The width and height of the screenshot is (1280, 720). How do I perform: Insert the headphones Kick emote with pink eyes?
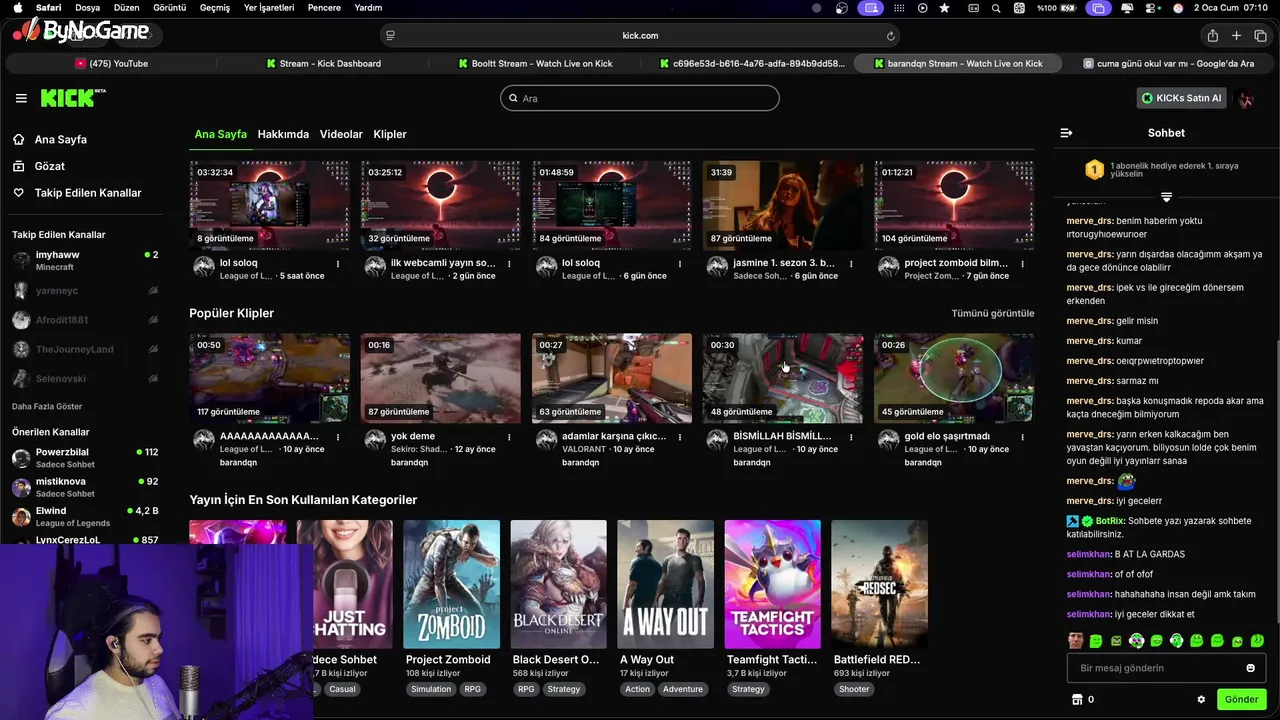1136,640
